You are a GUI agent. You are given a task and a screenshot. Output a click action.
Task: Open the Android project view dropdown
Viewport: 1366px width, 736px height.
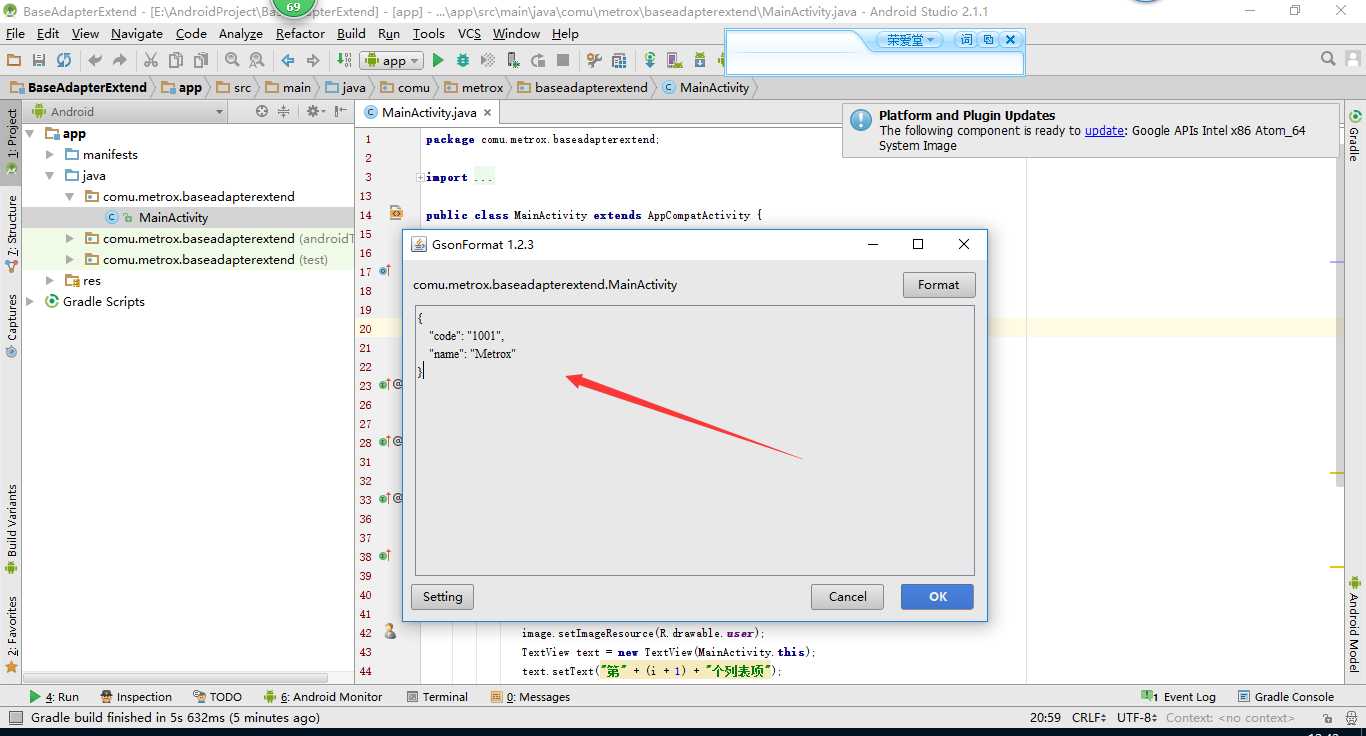pos(128,111)
